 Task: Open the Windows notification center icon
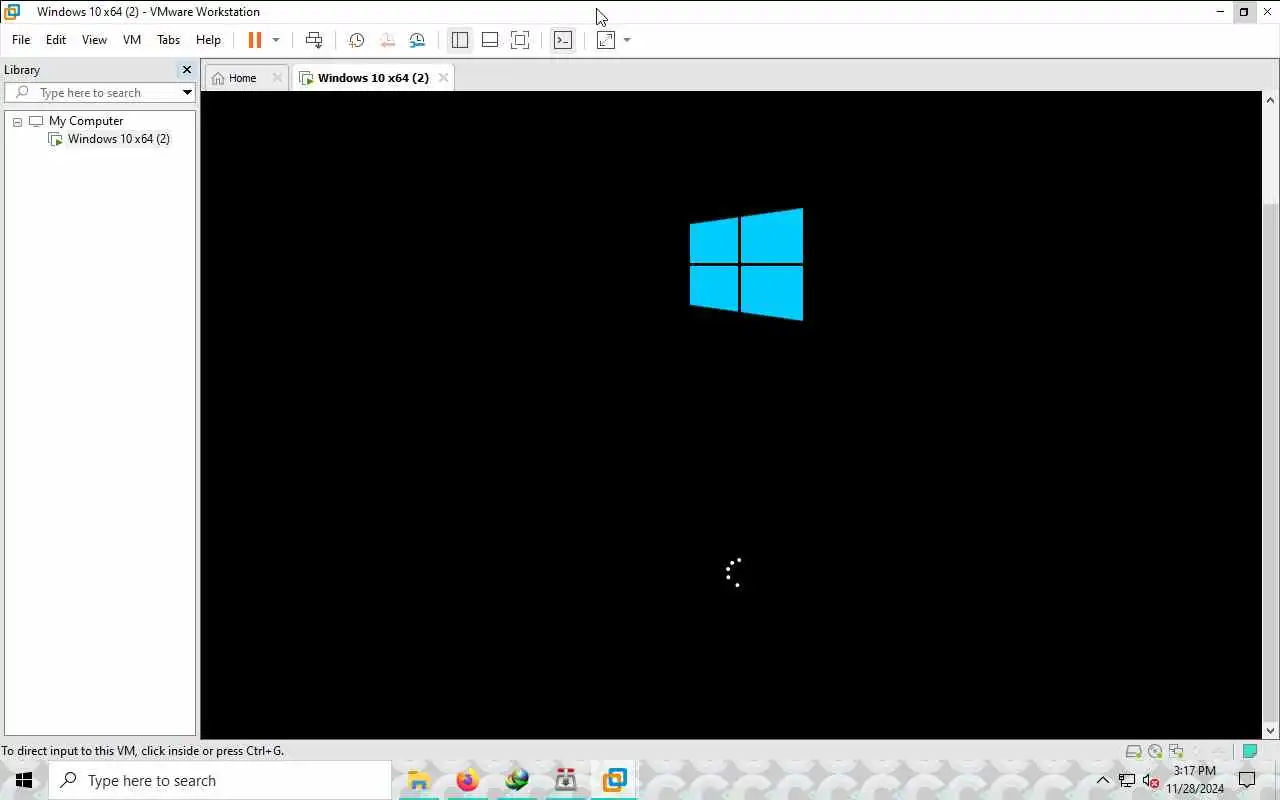[x=1247, y=780]
